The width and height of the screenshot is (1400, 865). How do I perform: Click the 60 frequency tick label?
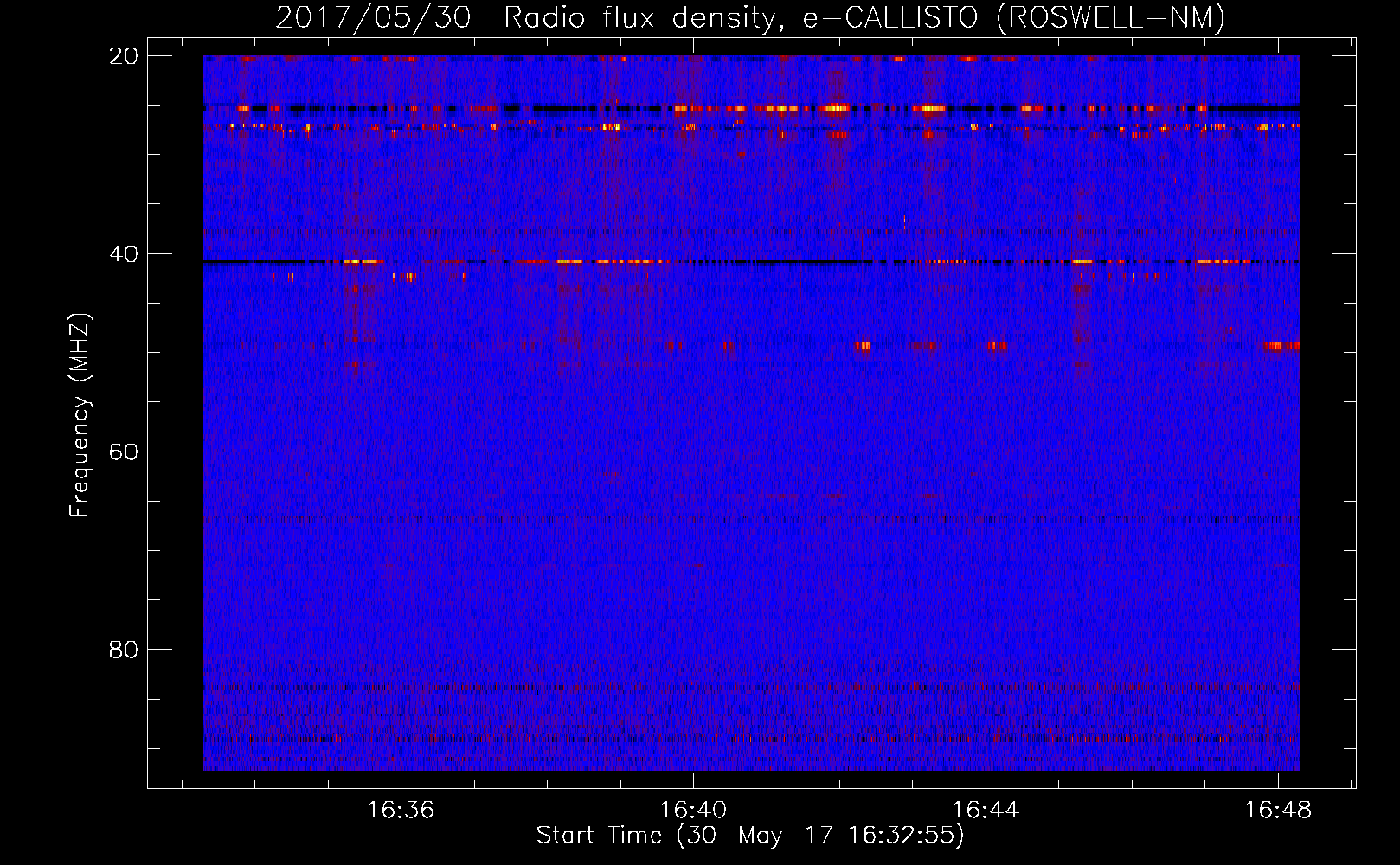124,452
